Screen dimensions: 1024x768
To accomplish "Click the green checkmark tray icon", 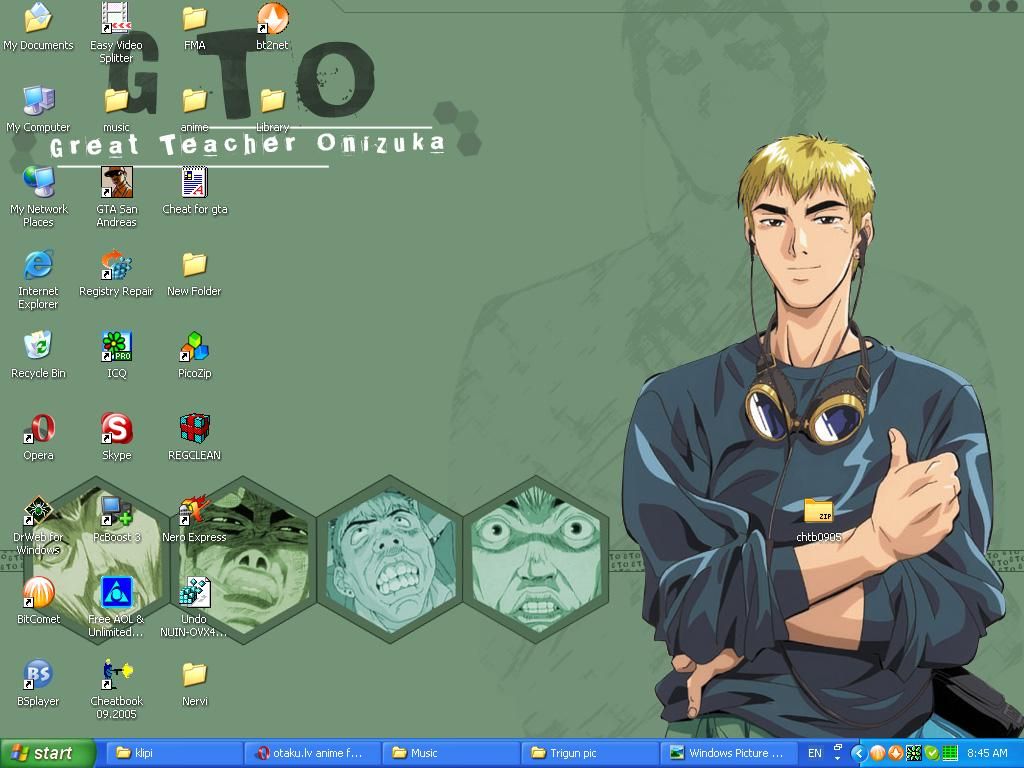I will (x=932, y=753).
